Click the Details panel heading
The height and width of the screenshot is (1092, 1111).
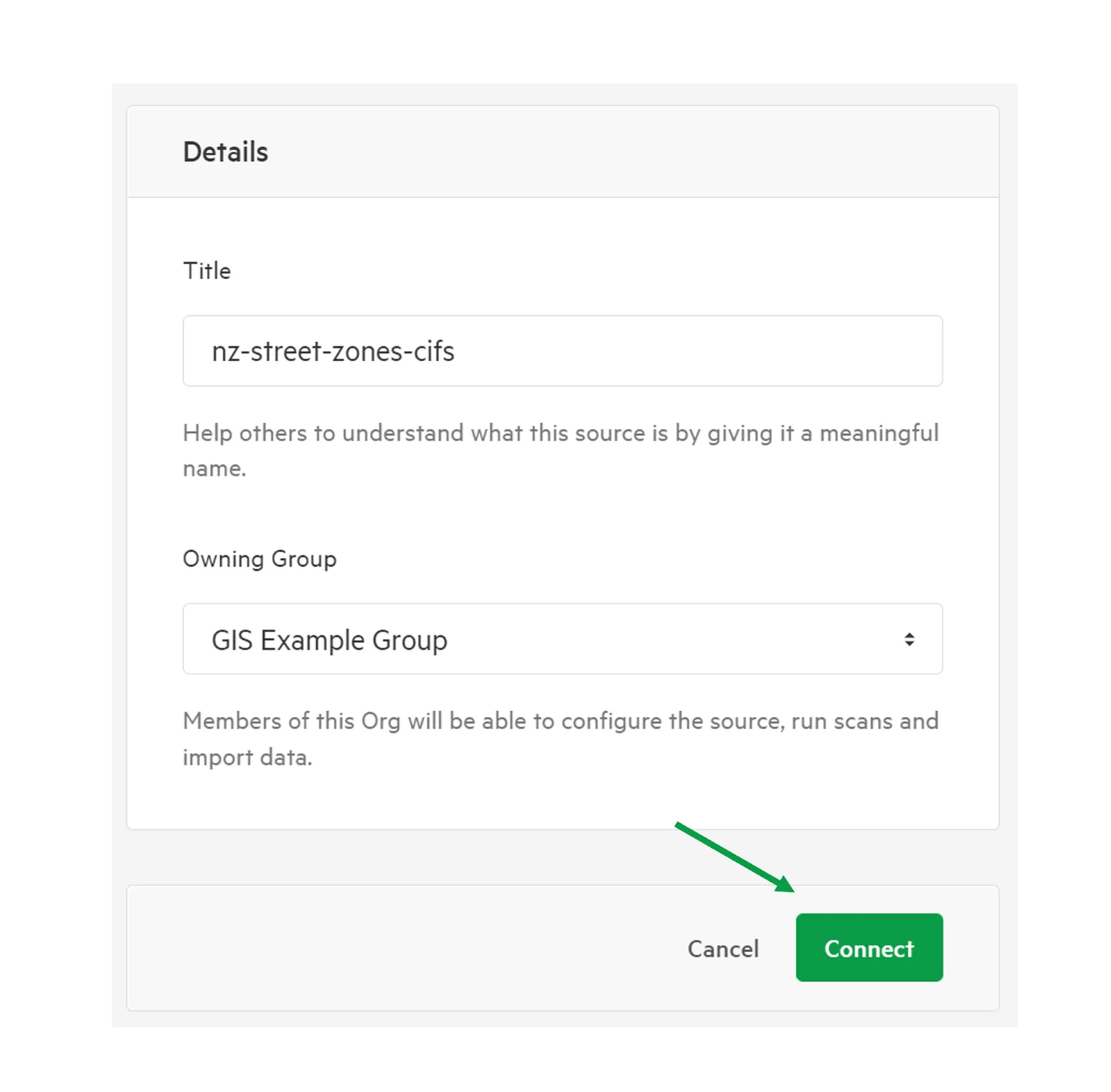226,151
